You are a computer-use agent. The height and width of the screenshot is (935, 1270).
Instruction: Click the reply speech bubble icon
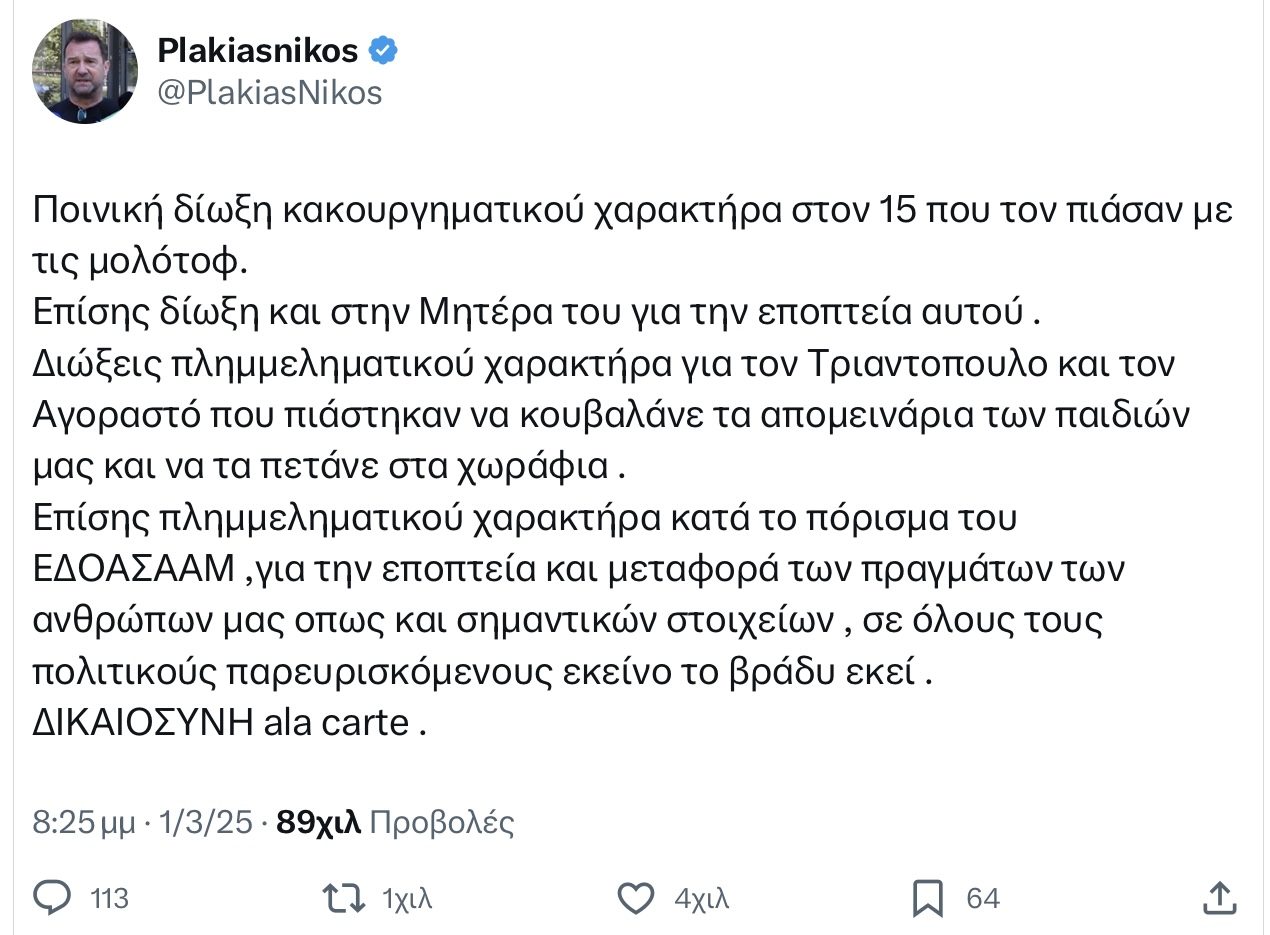52,898
